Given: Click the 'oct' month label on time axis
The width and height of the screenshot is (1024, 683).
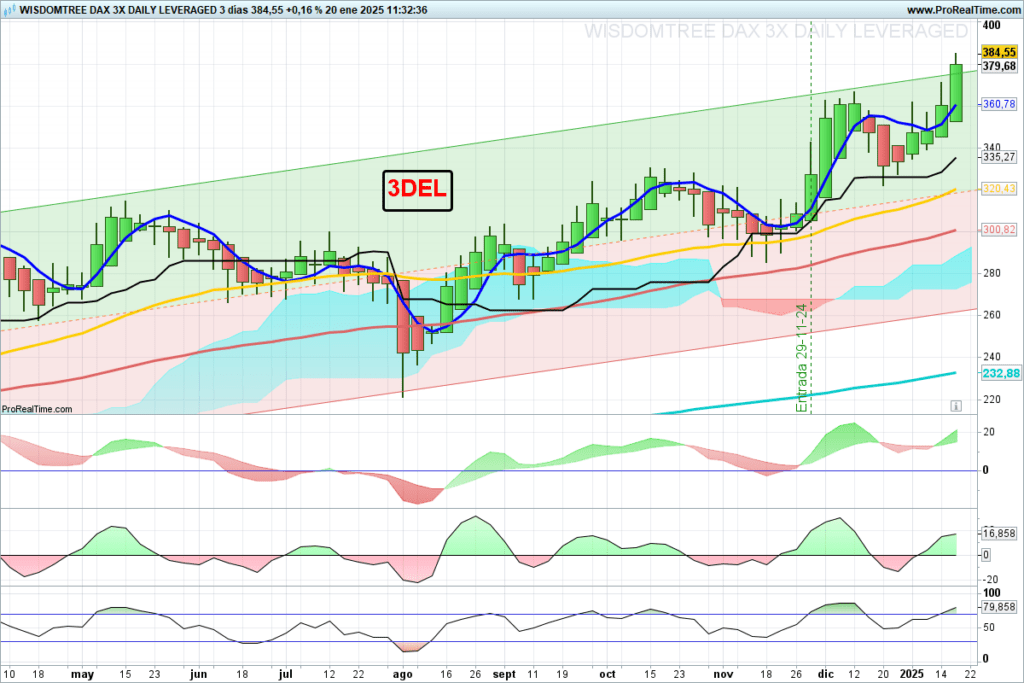Looking at the screenshot, I should point(607,674).
